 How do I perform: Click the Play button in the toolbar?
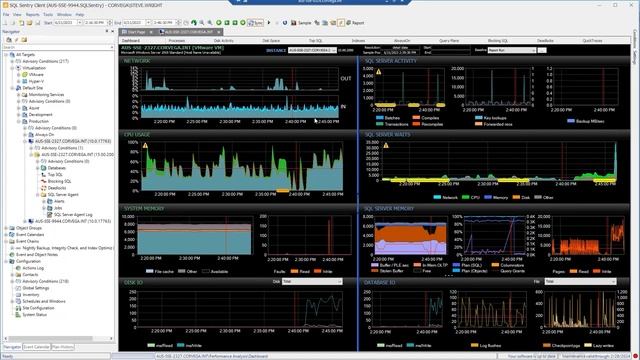click(x=269, y=23)
